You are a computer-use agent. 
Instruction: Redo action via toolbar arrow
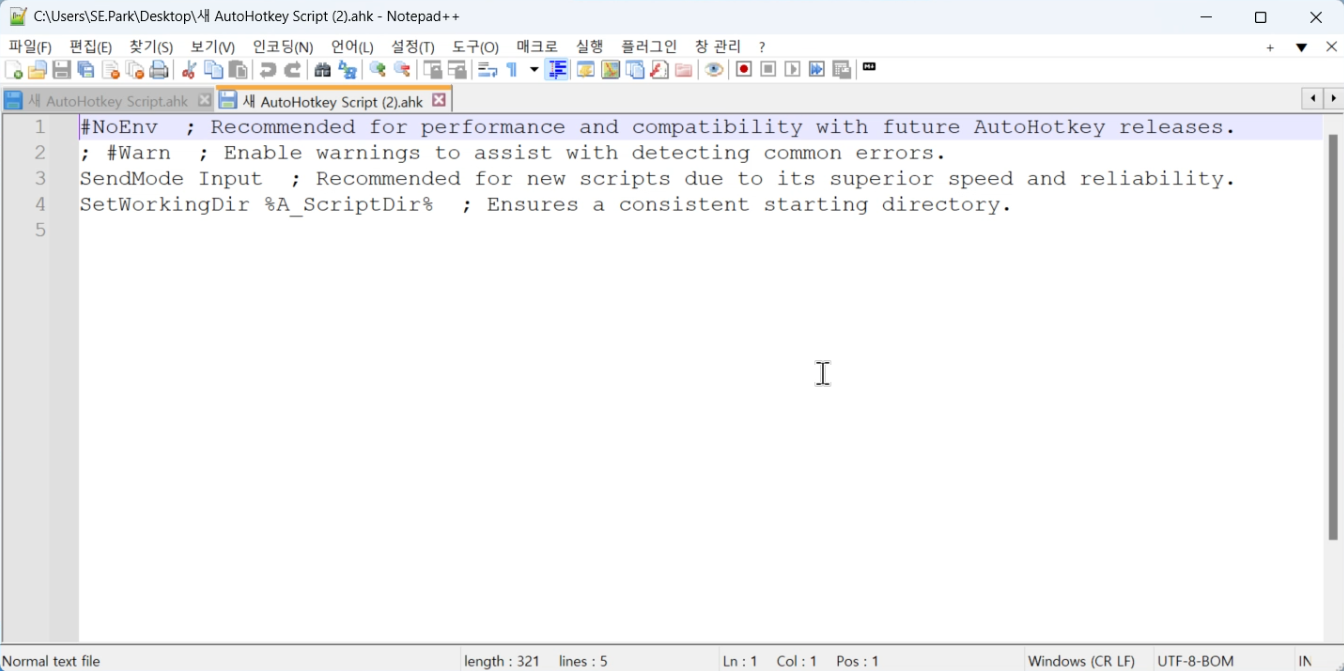292,70
